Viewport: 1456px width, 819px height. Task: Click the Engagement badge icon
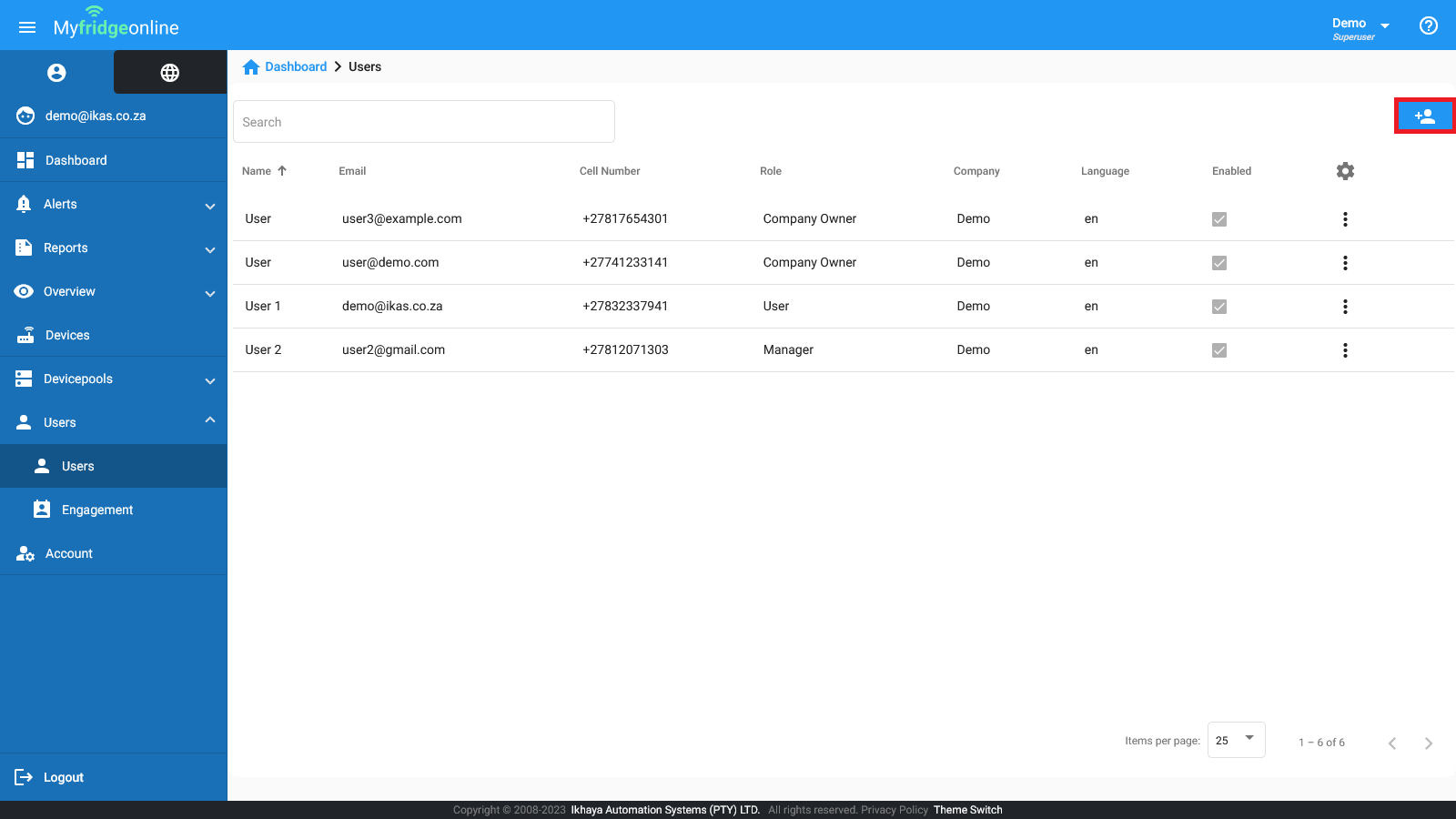[42, 509]
